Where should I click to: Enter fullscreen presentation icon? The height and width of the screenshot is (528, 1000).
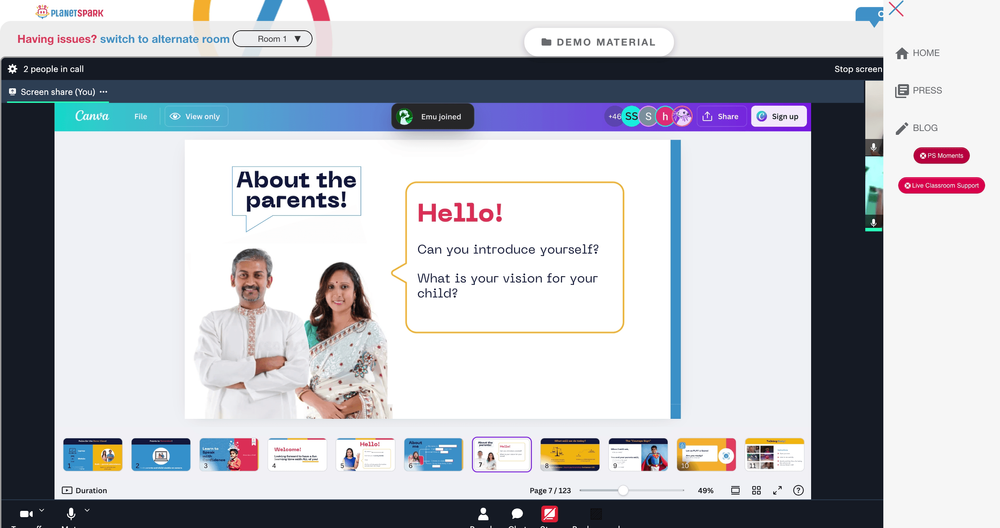777,490
